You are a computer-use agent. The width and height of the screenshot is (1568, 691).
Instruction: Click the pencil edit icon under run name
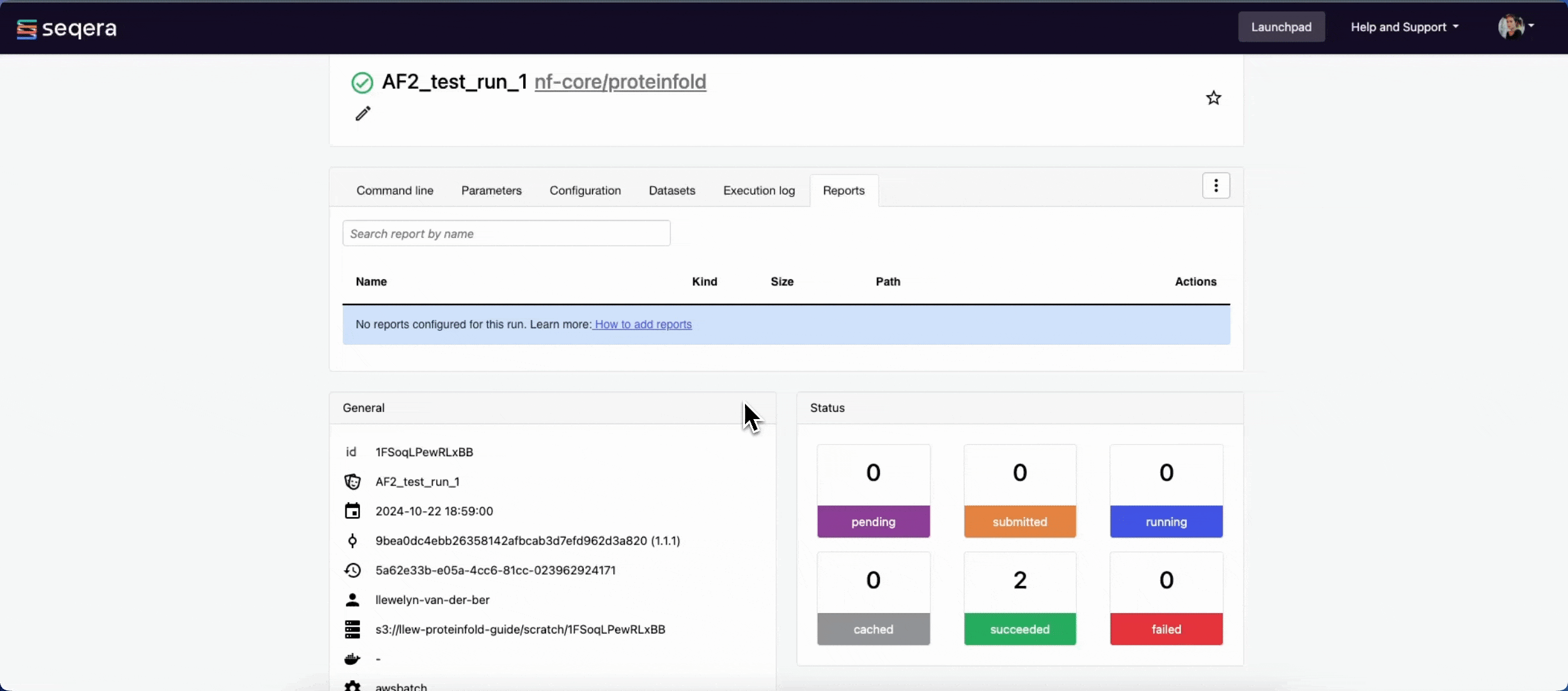(x=363, y=114)
